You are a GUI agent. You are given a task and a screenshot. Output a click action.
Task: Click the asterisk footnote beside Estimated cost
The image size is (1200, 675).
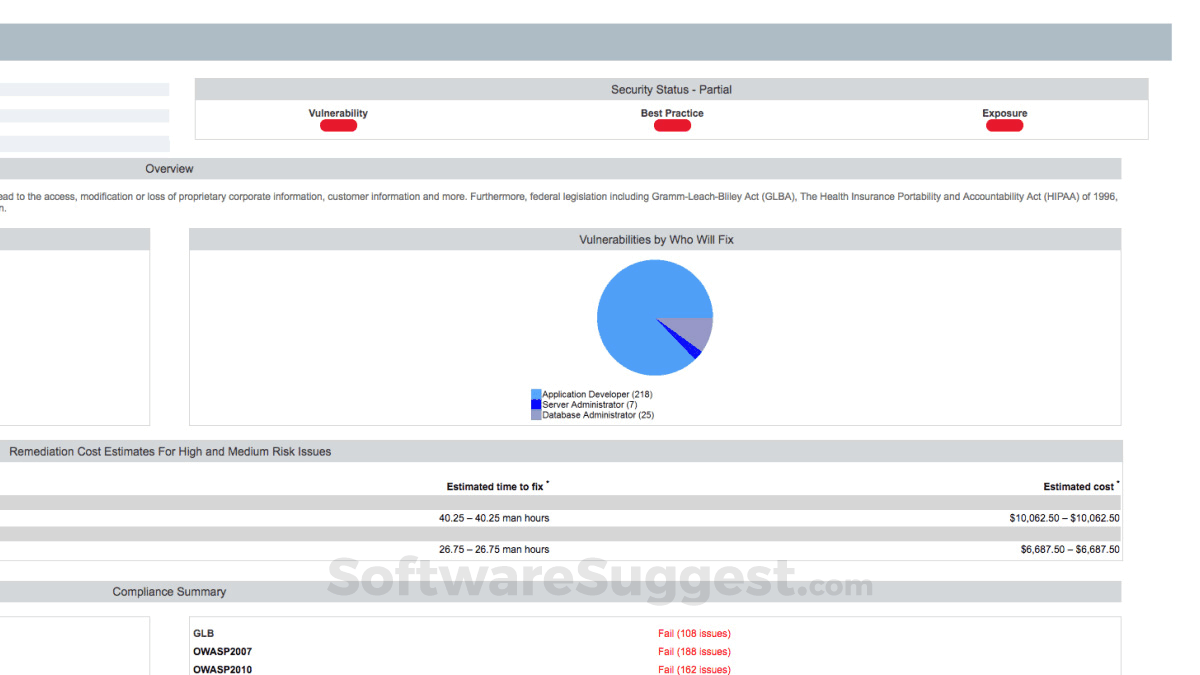coord(1116,482)
